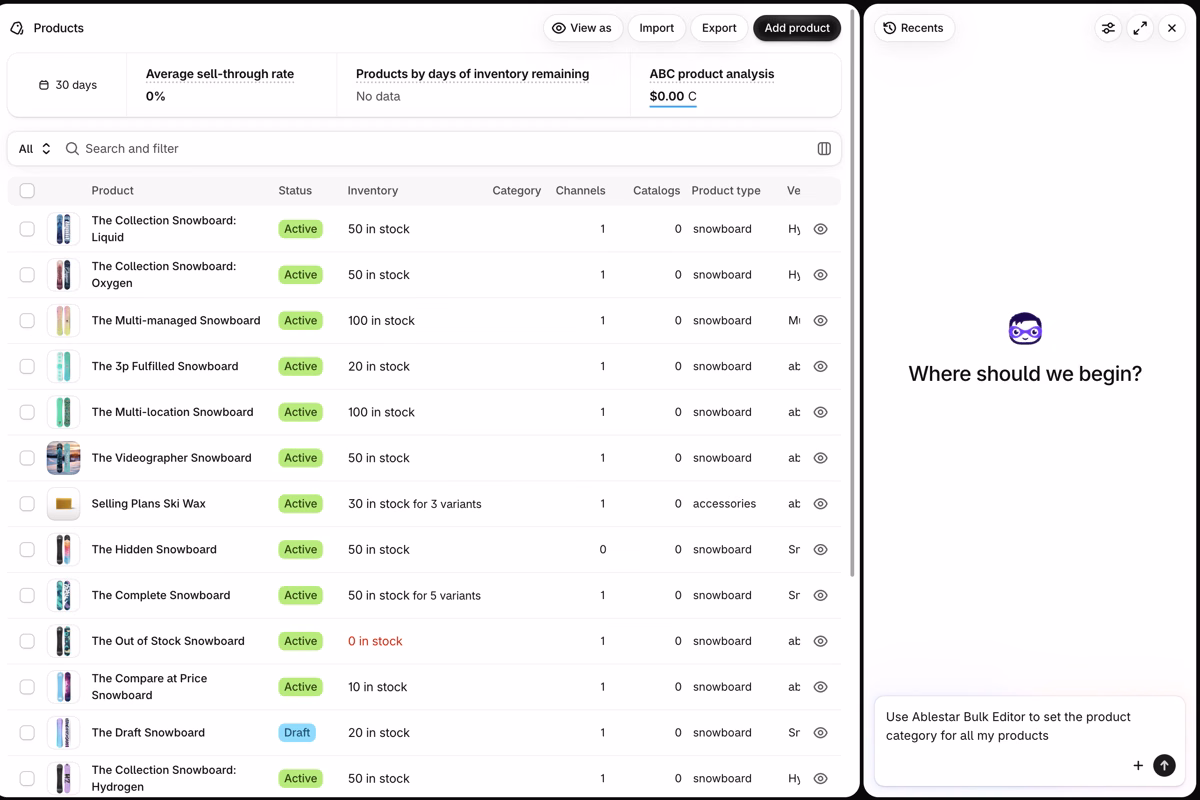
Task: Open ABC product analysis metric
Action: pos(712,74)
